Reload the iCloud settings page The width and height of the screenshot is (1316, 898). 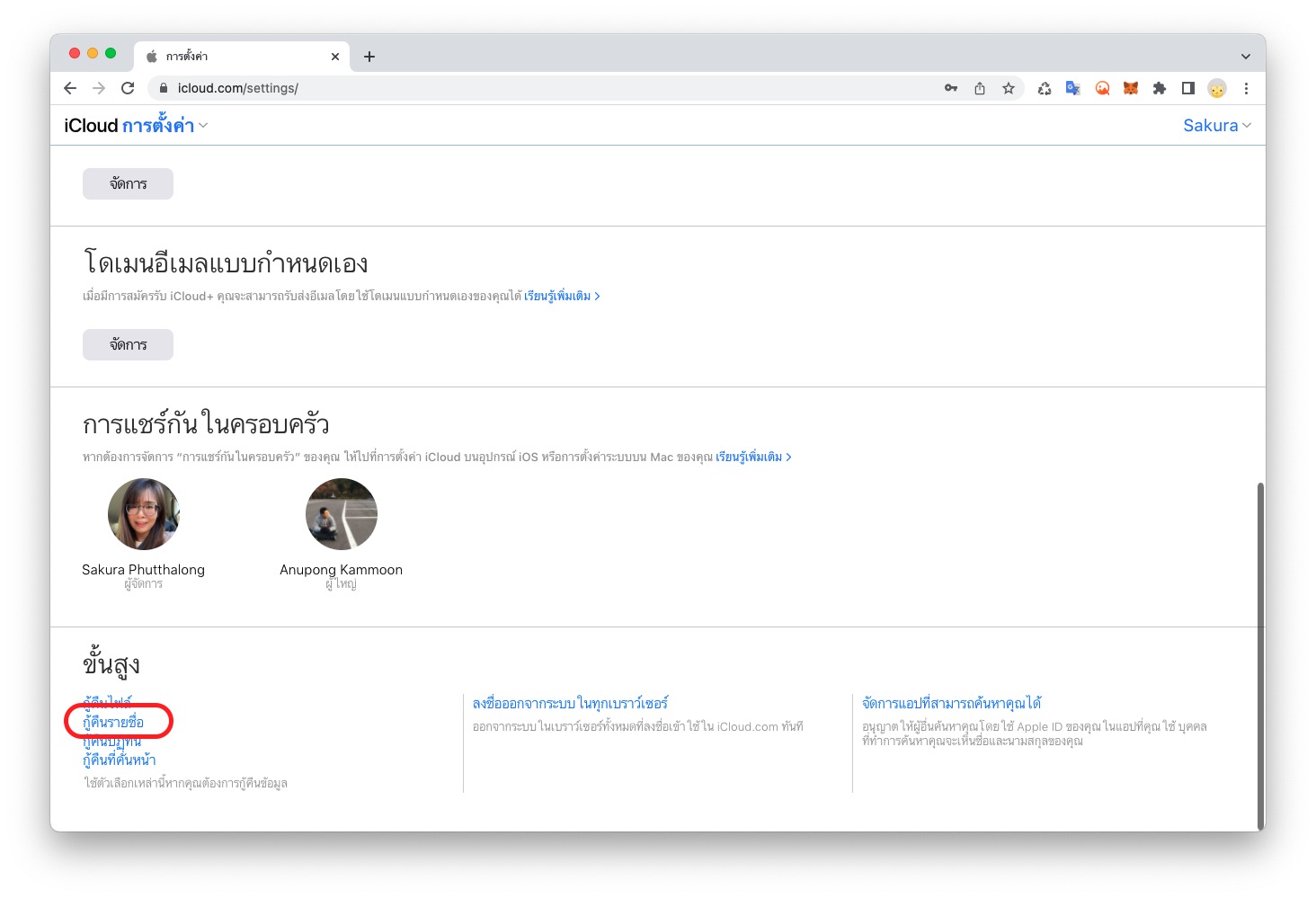click(128, 88)
